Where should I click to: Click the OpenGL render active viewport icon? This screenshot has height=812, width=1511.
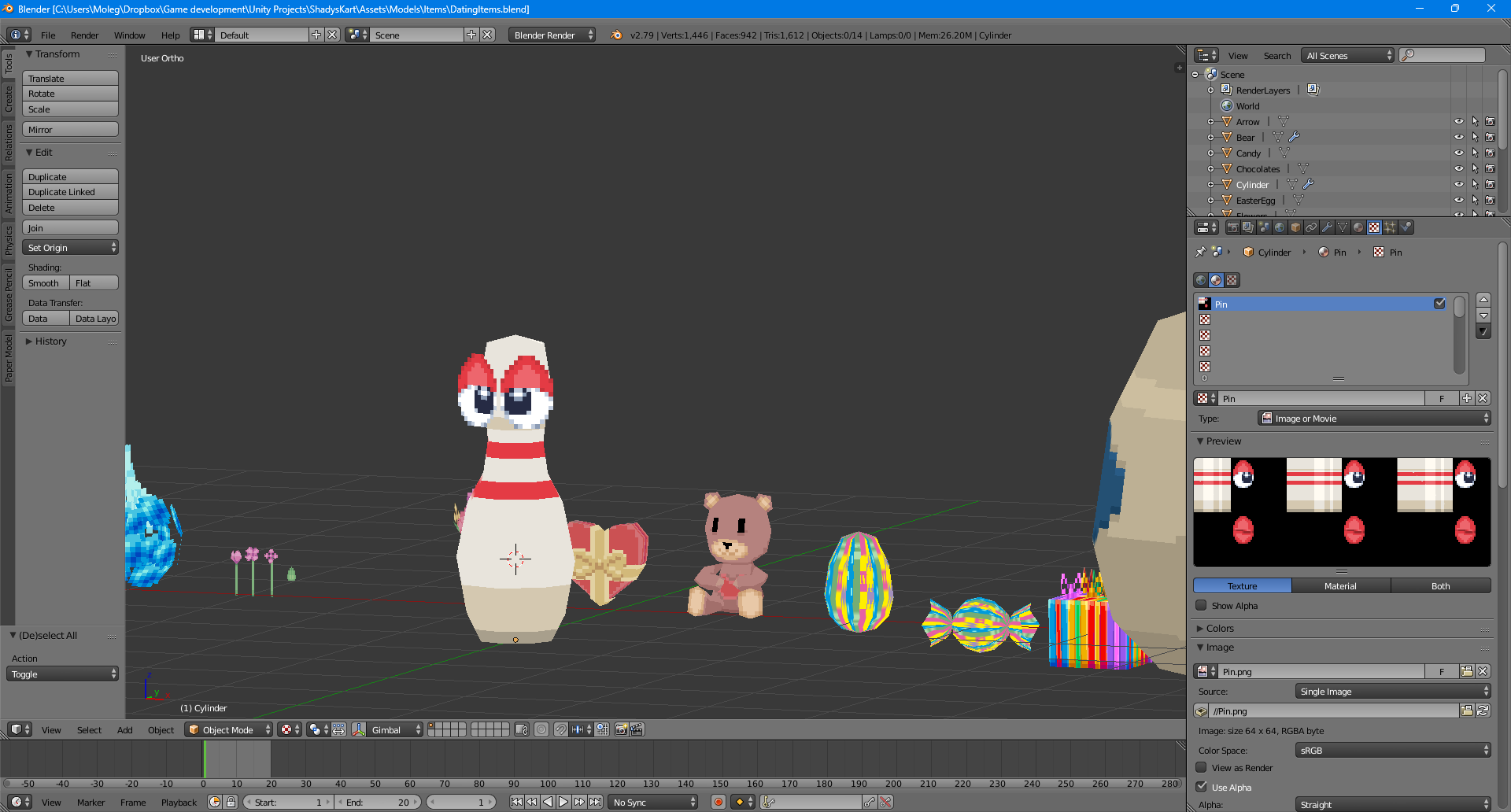coord(621,729)
